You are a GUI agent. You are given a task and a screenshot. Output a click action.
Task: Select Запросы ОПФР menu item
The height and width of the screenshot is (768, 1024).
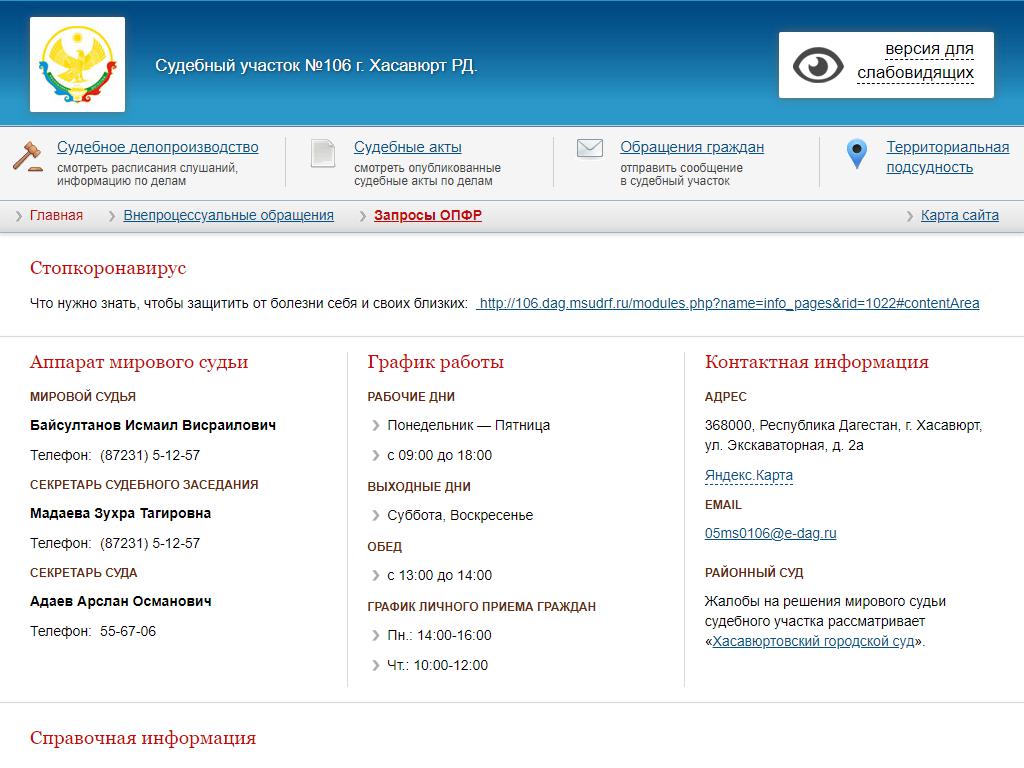(427, 215)
